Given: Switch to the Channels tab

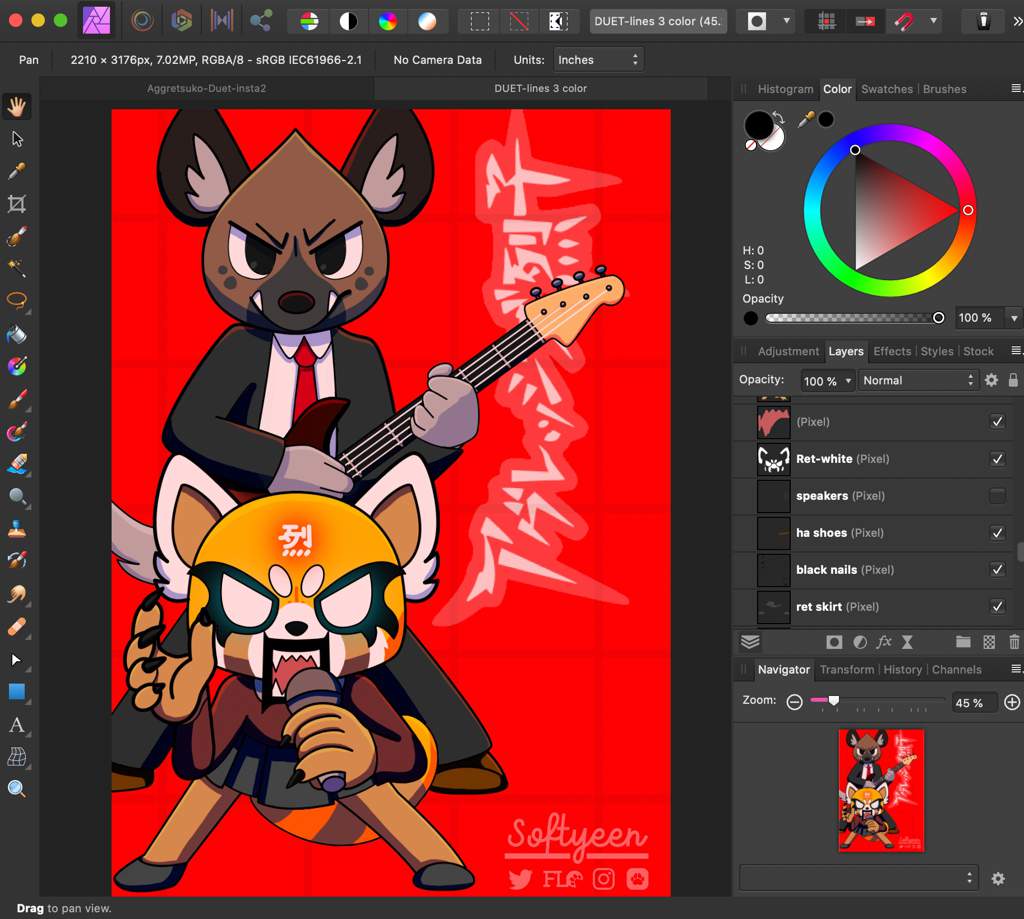Looking at the screenshot, I should (x=957, y=669).
